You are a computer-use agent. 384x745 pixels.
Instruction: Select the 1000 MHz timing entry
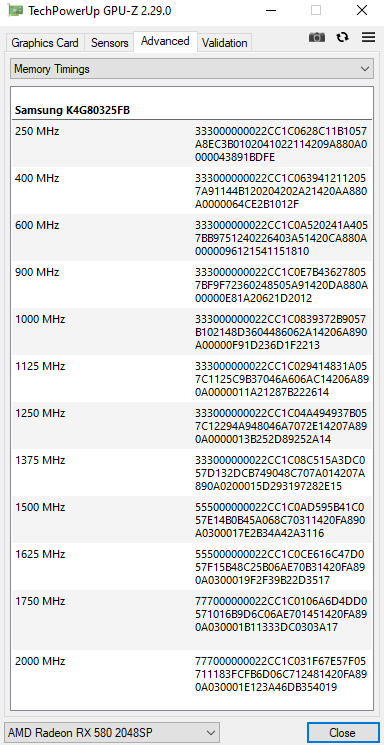coord(192,332)
